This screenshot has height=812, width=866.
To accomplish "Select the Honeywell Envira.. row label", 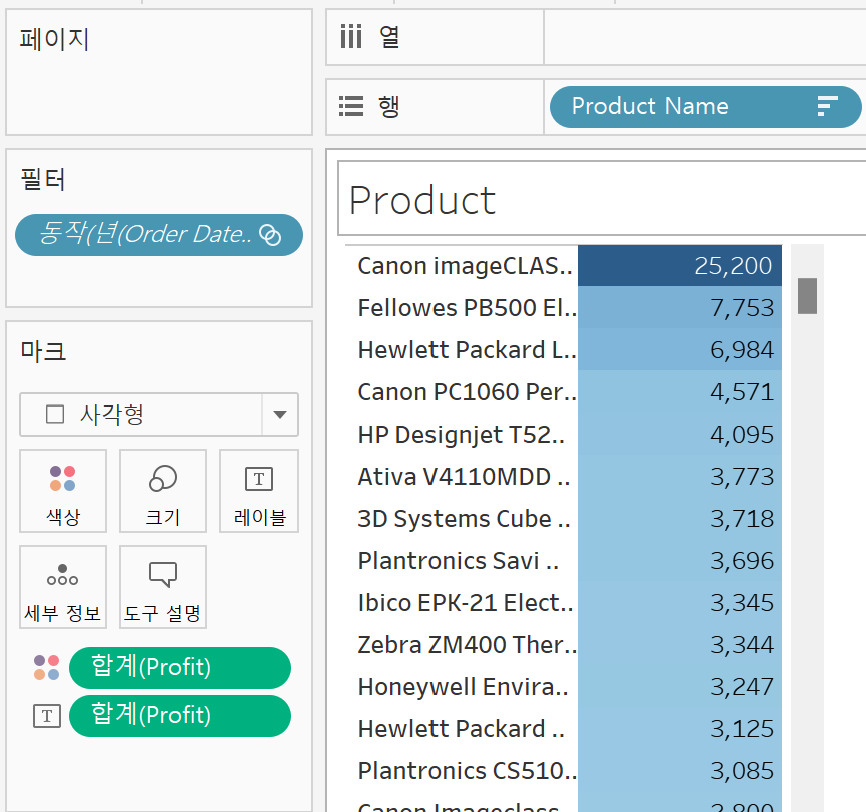I will tap(463, 687).
